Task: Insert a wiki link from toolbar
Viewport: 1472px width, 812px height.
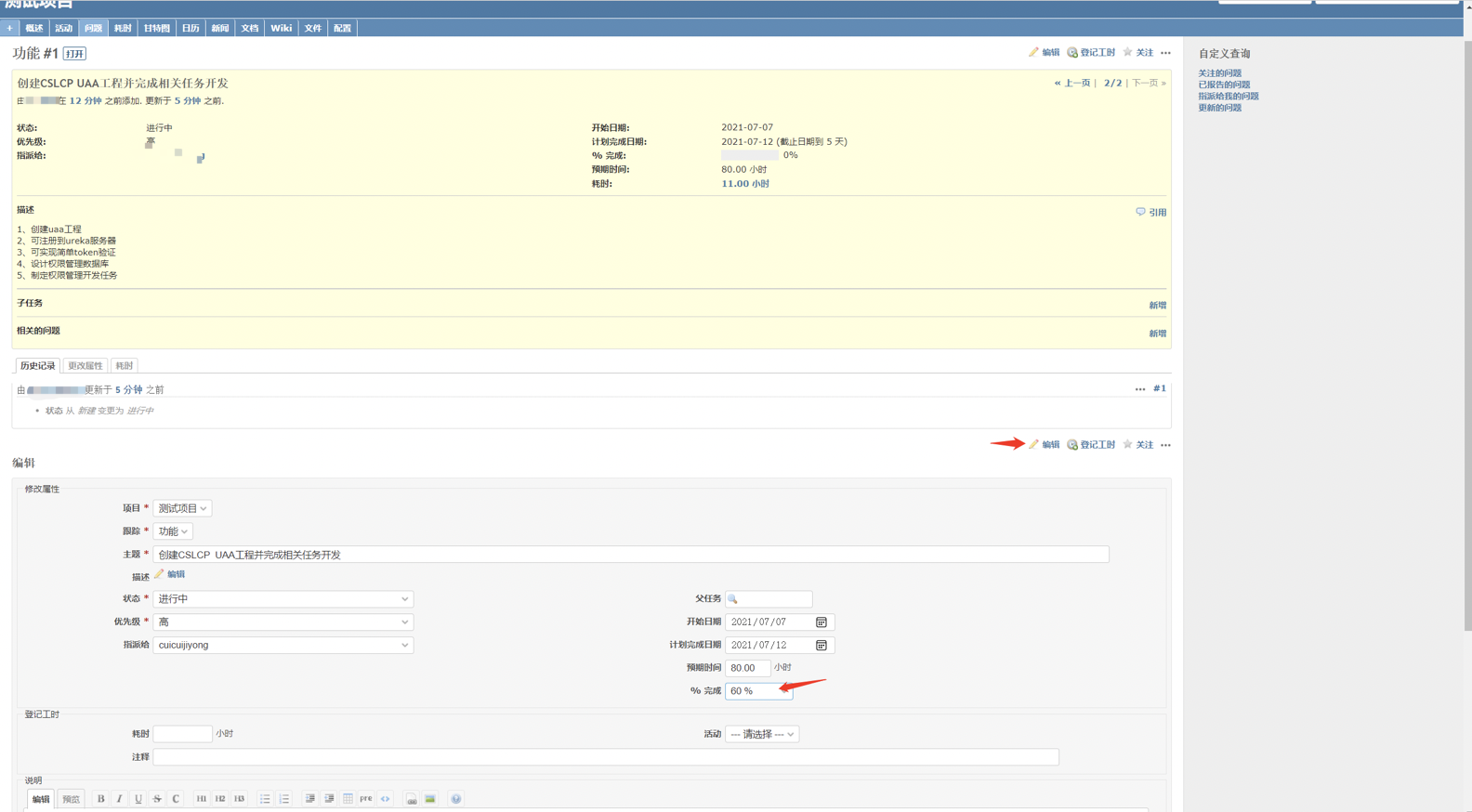Action: 411,799
